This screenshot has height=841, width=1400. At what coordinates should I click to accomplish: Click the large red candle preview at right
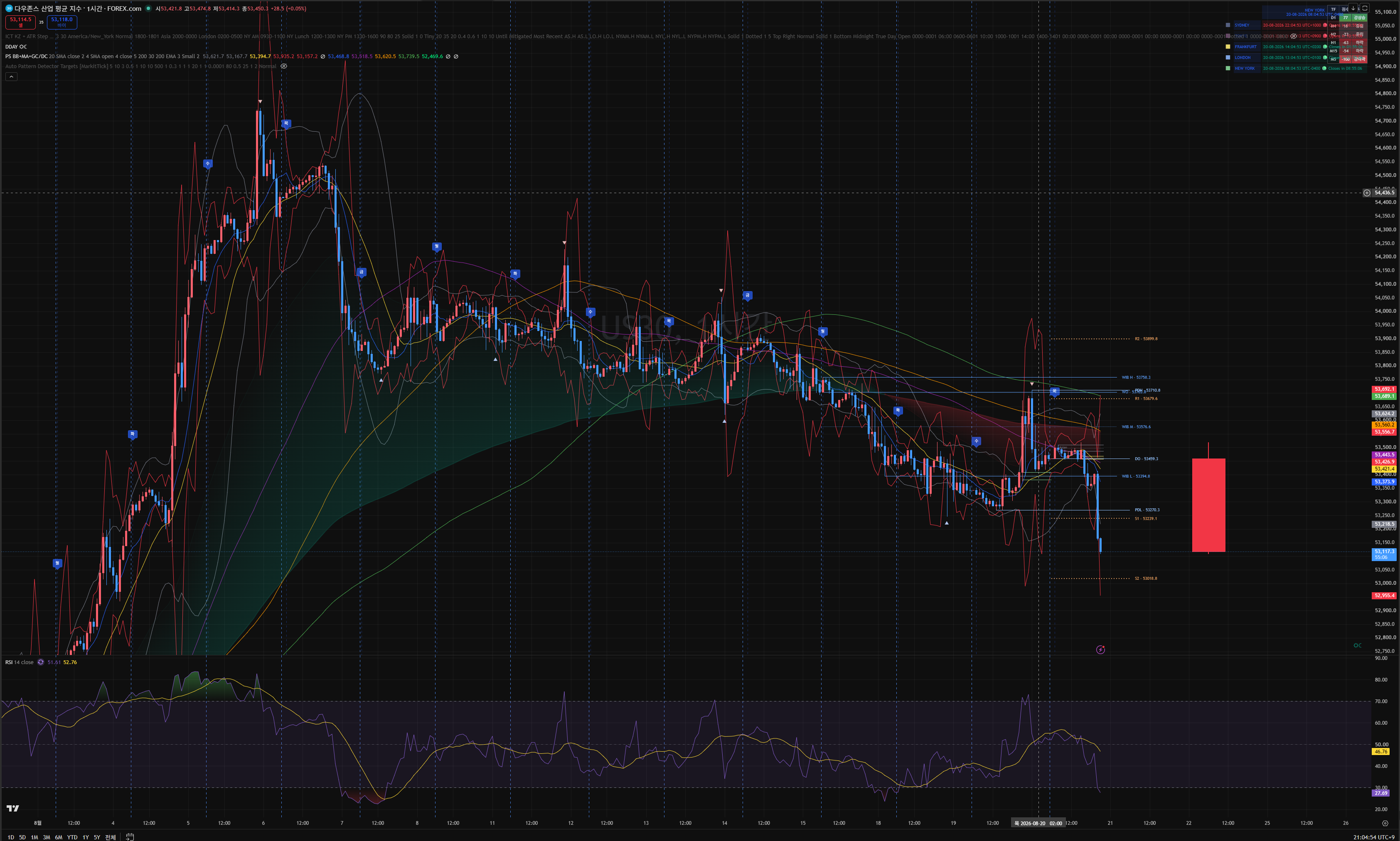[x=1208, y=504]
